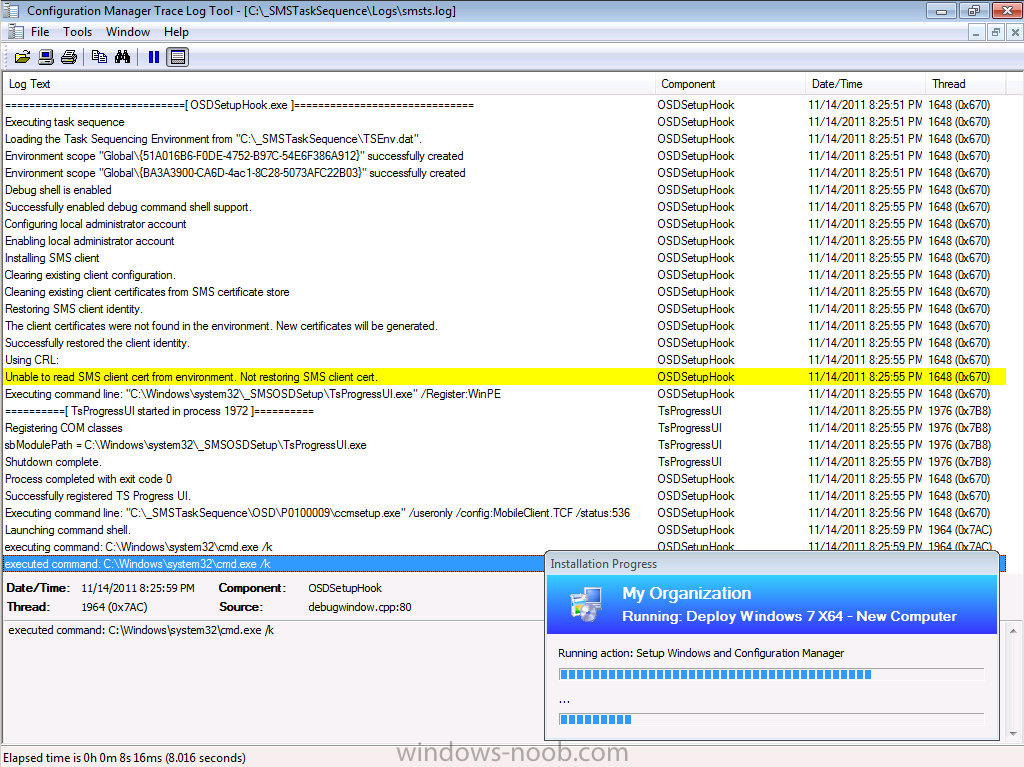Click the details pane scrollbar down arrow
This screenshot has height=767, width=1024.
point(1014,733)
